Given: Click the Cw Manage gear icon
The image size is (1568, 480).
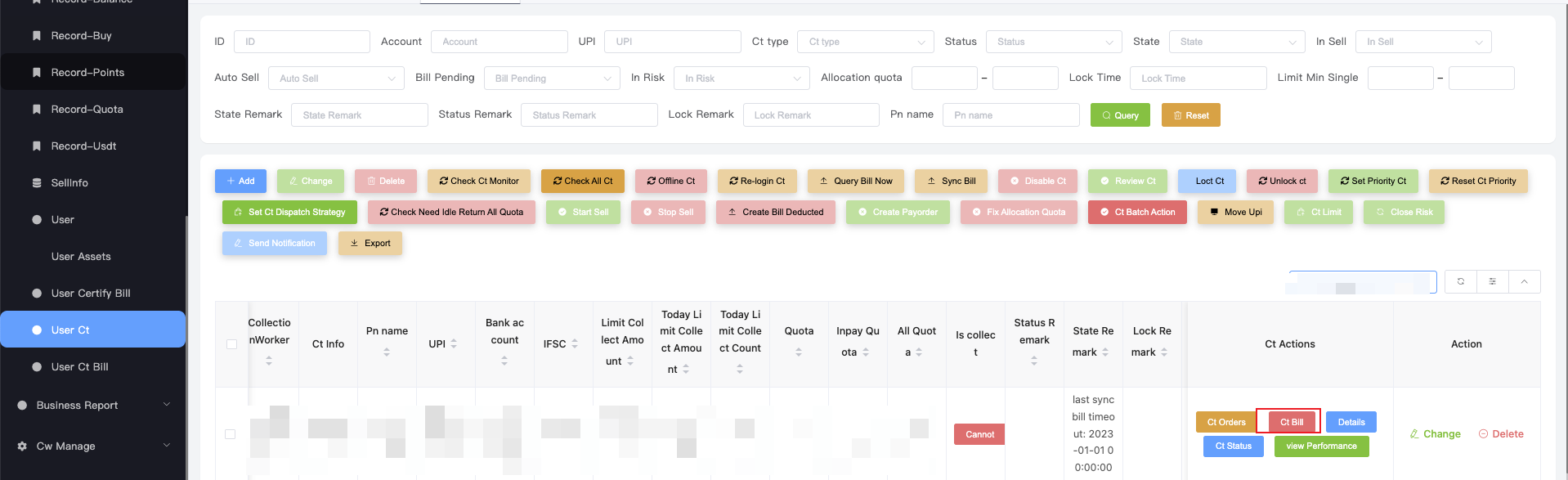Looking at the screenshot, I should click(22, 446).
